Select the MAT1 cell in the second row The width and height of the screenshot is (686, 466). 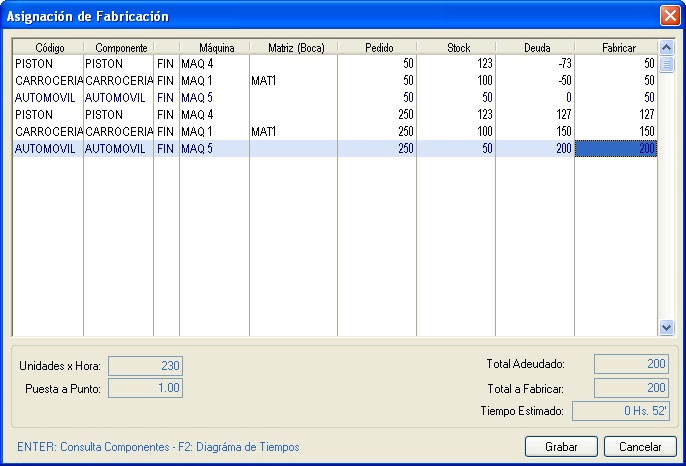[x=293, y=80]
